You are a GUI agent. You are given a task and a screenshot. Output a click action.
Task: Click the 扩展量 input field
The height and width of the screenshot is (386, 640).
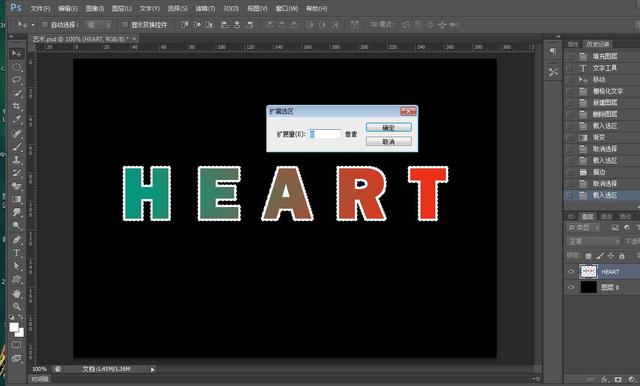click(324, 134)
